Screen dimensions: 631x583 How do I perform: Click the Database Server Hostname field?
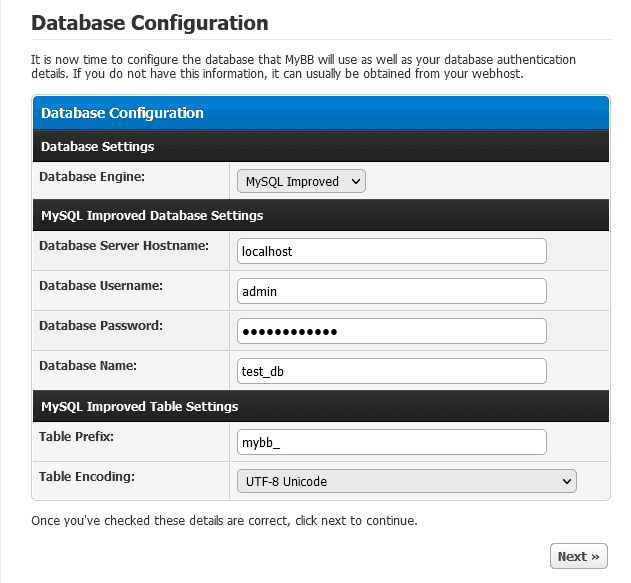pos(392,251)
